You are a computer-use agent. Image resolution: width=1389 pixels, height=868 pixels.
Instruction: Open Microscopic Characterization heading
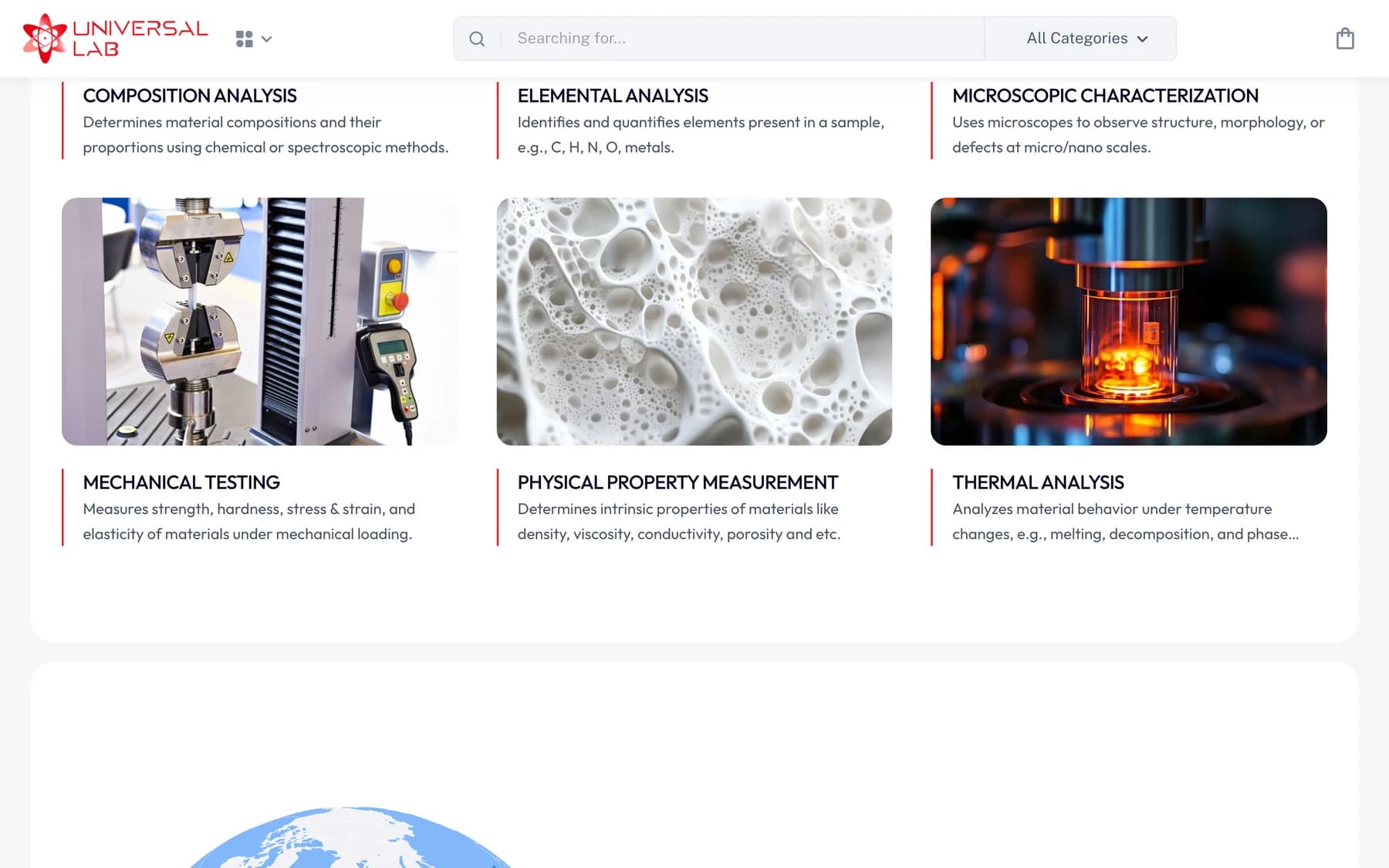point(1105,96)
